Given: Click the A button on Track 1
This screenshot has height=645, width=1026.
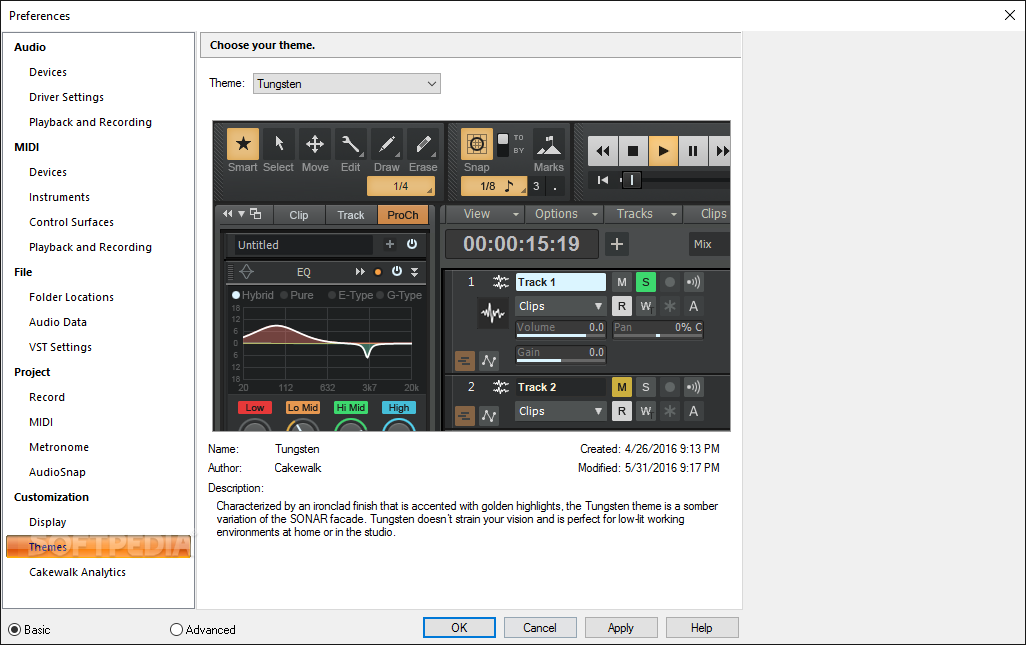Looking at the screenshot, I should click(693, 306).
